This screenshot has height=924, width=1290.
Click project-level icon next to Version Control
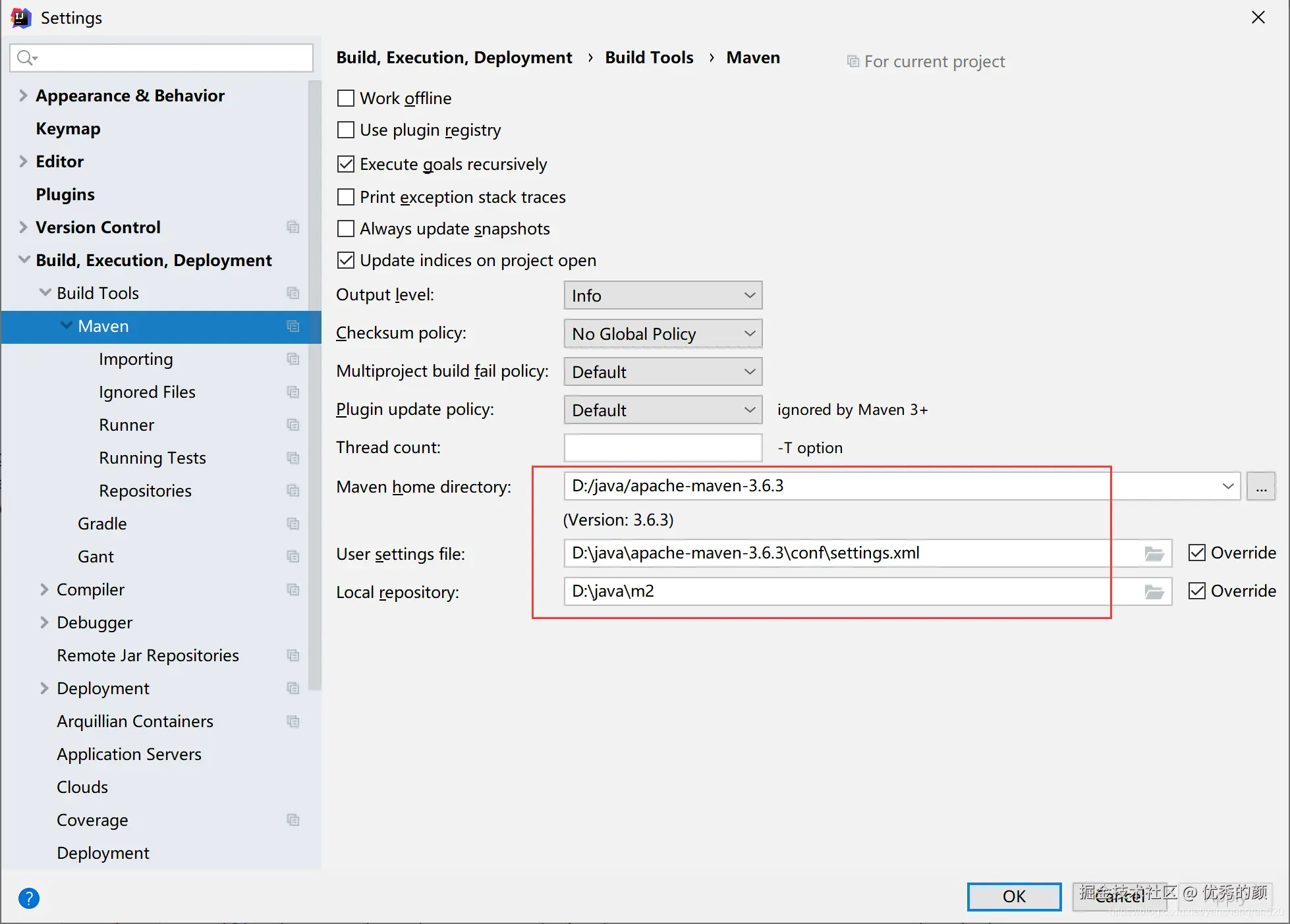(293, 227)
